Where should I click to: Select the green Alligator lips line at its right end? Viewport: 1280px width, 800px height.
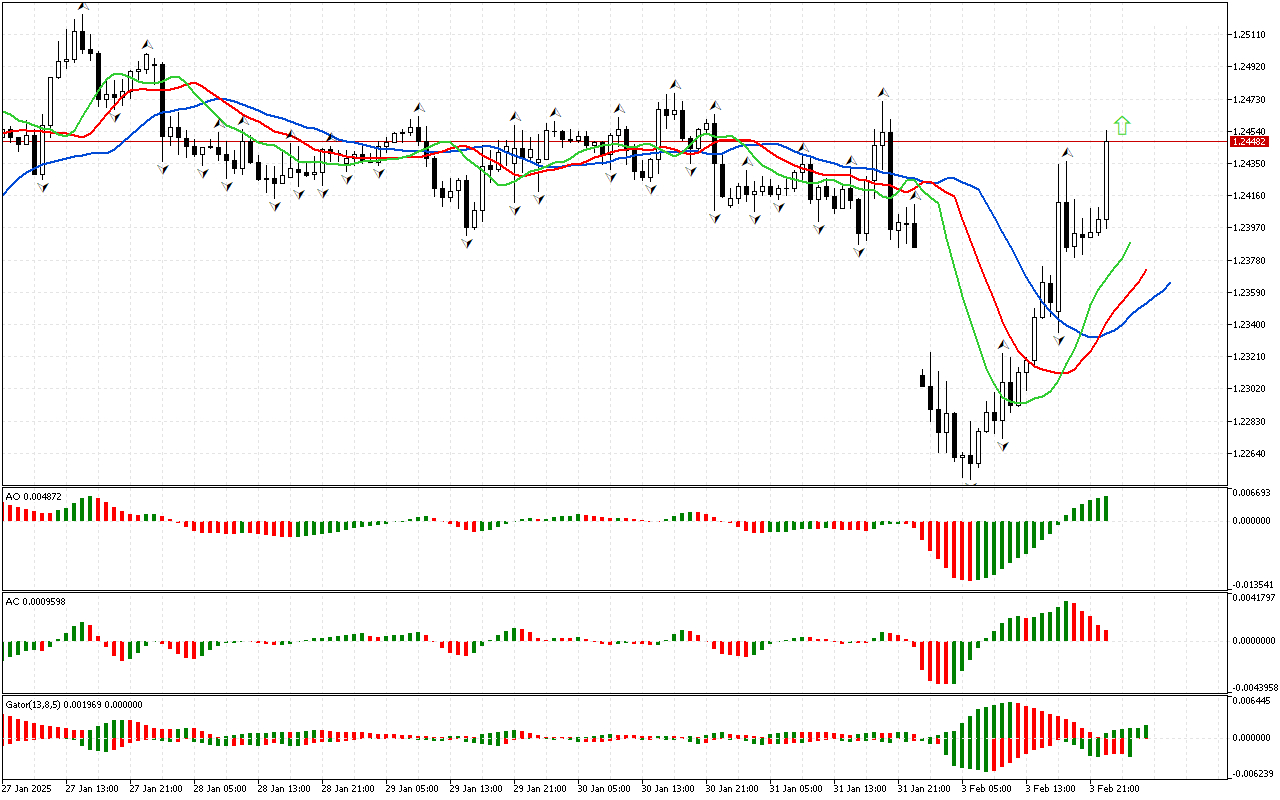click(1129, 244)
